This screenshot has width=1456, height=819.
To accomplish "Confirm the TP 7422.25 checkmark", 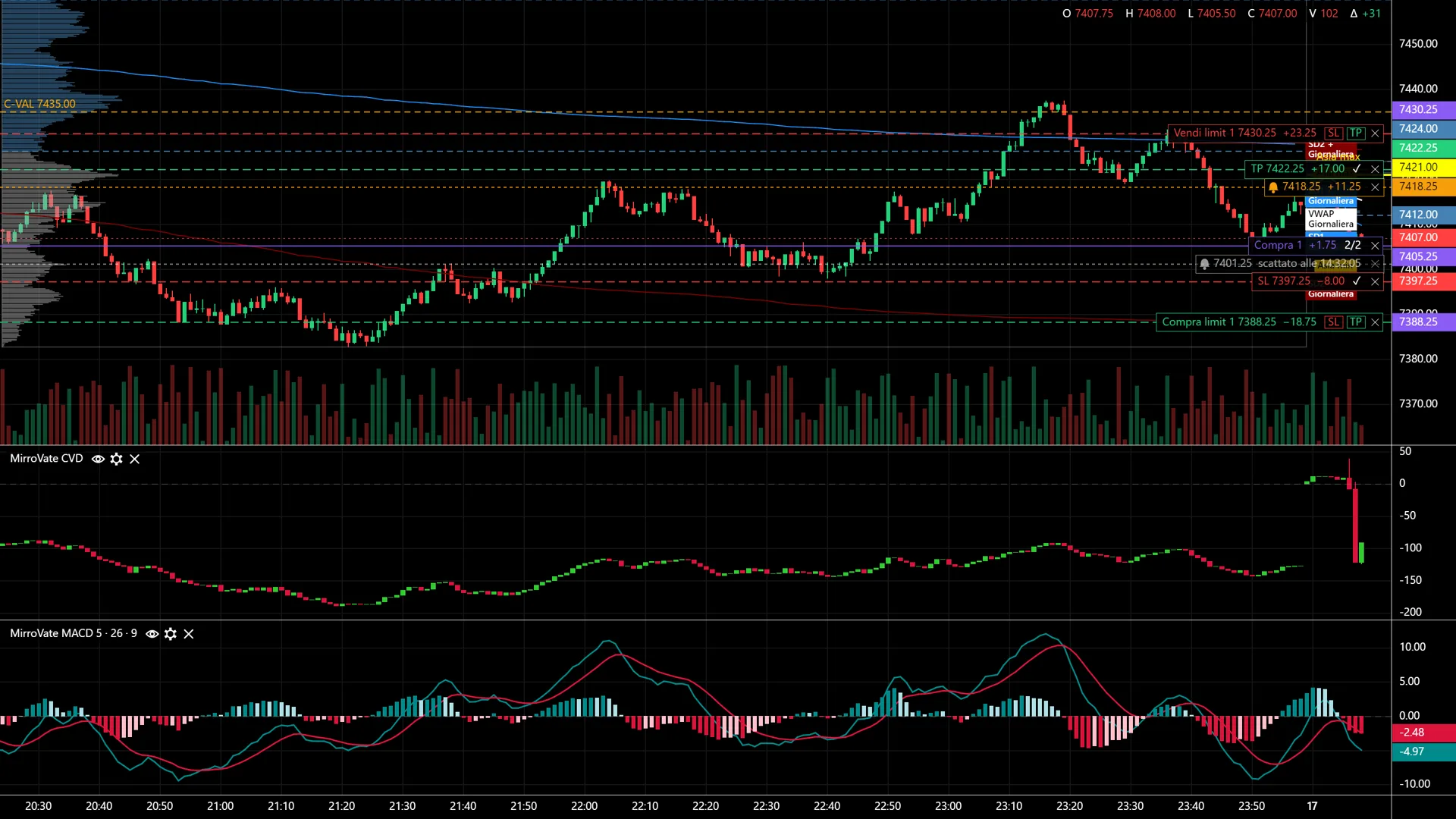I will coord(1357,168).
